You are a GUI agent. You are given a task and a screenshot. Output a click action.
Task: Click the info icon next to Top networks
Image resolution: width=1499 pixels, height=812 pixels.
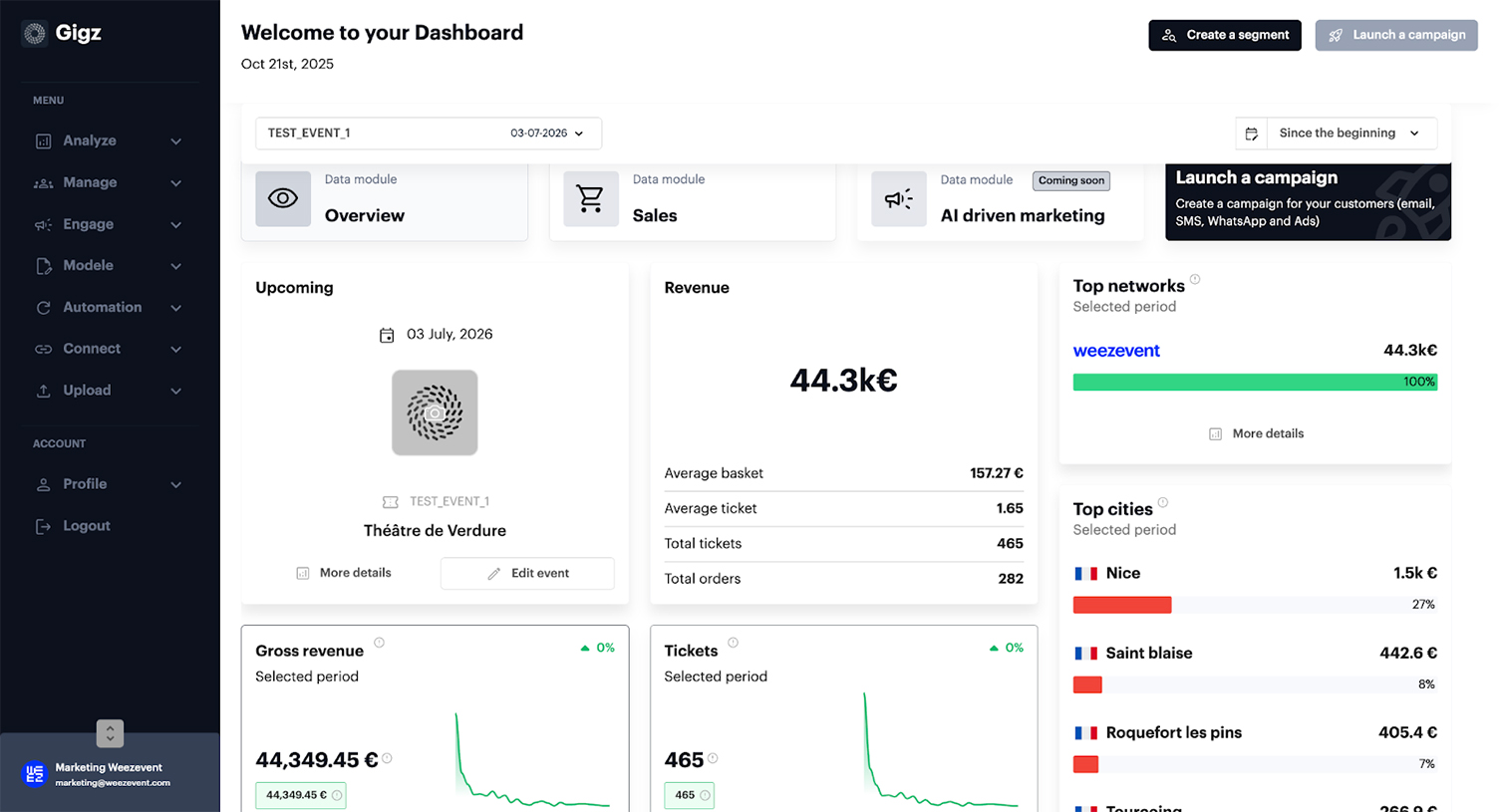[x=1195, y=280]
